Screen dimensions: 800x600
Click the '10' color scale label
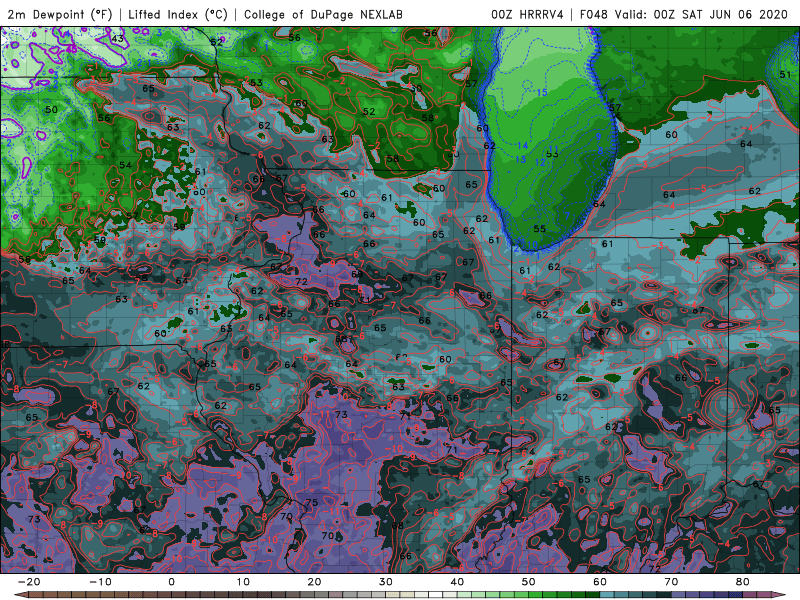pyautogui.click(x=243, y=582)
